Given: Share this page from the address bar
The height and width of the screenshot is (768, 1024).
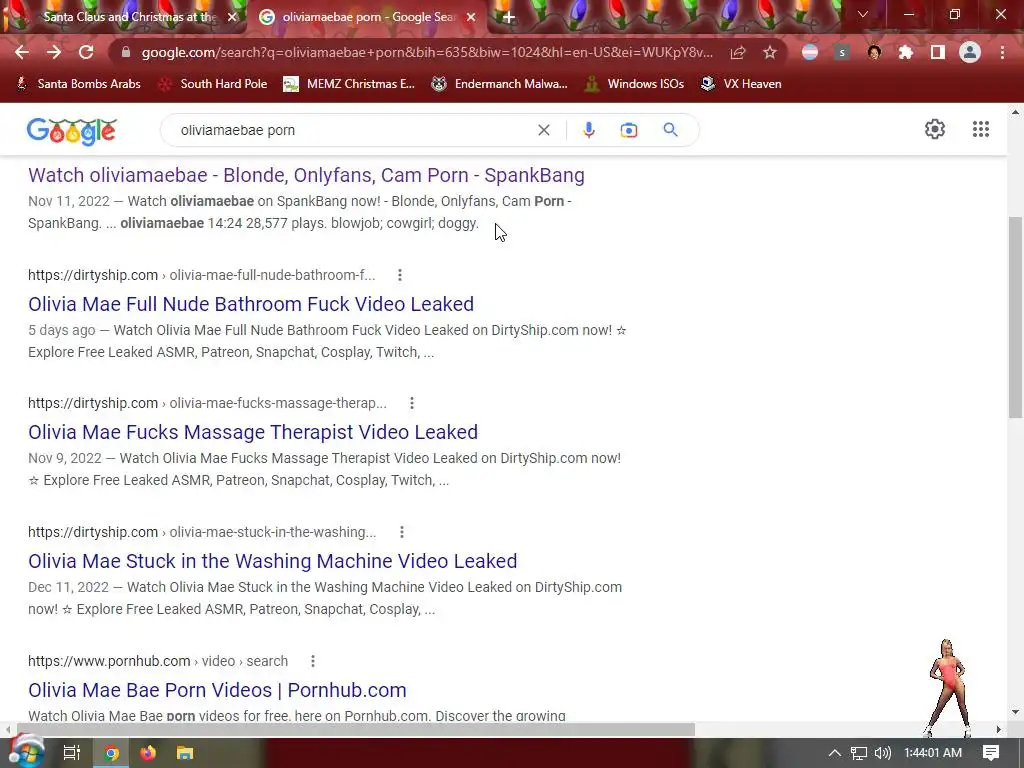Looking at the screenshot, I should click(738, 52).
